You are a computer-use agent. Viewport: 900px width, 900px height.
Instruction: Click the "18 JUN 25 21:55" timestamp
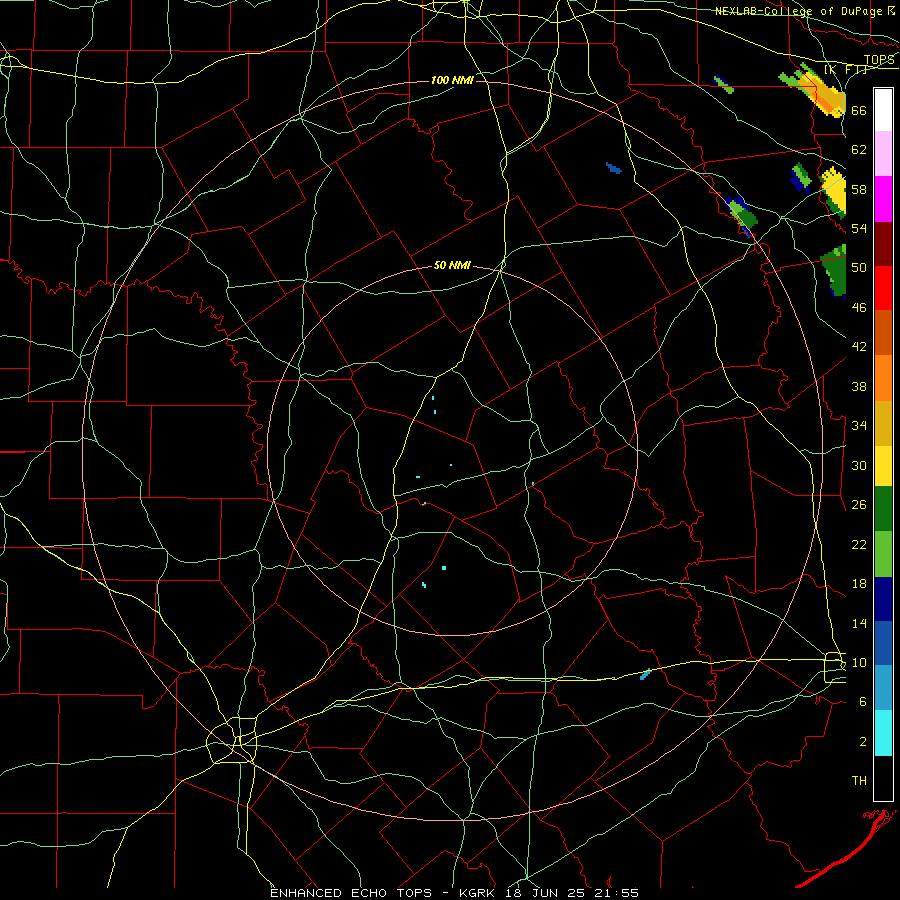[x=572, y=893]
